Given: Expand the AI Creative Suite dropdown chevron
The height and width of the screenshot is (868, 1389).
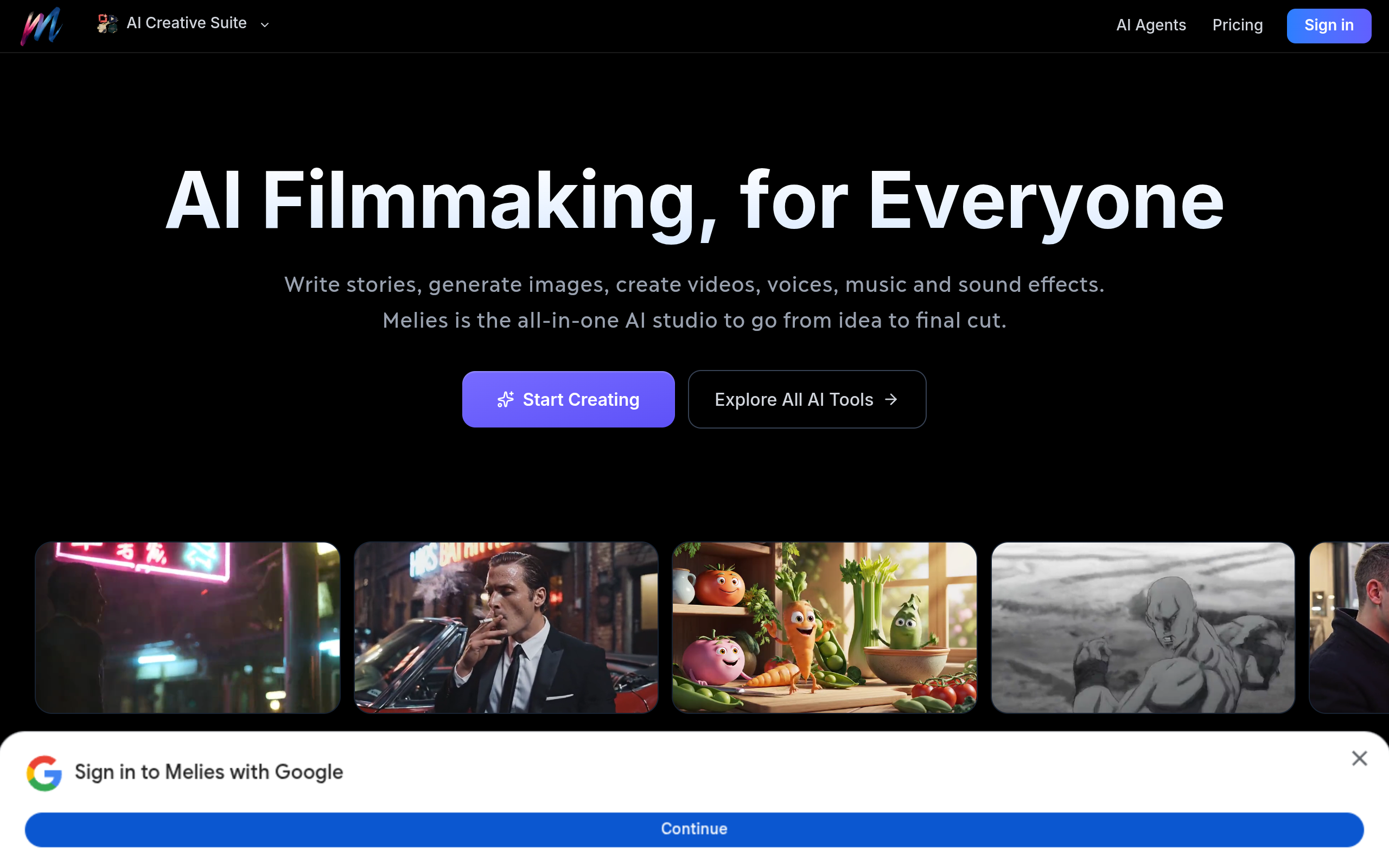Looking at the screenshot, I should click(x=265, y=25).
